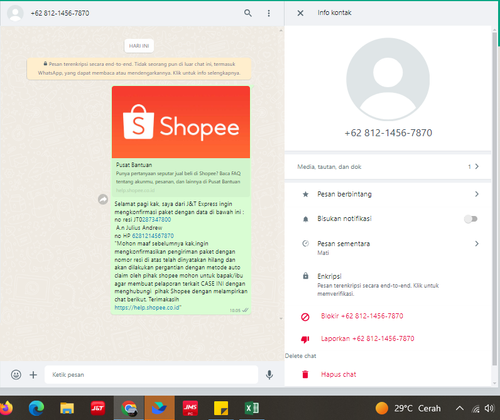Open the Shopee Pusat Bantuan link preview image
The width and height of the screenshot is (500, 420).
tap(181, 122)
